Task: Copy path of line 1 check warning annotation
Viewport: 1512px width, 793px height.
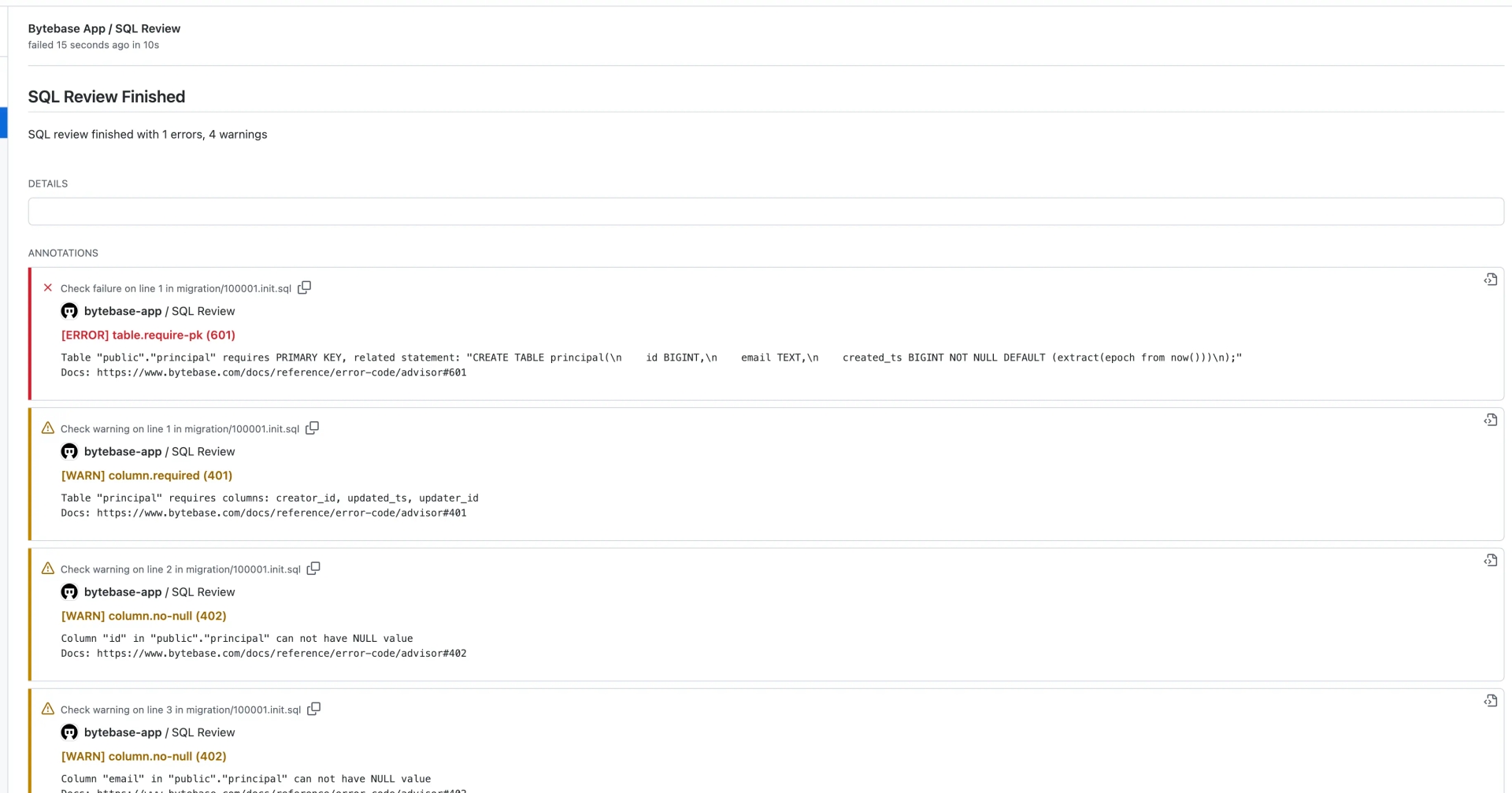Action: click(313, 428)
